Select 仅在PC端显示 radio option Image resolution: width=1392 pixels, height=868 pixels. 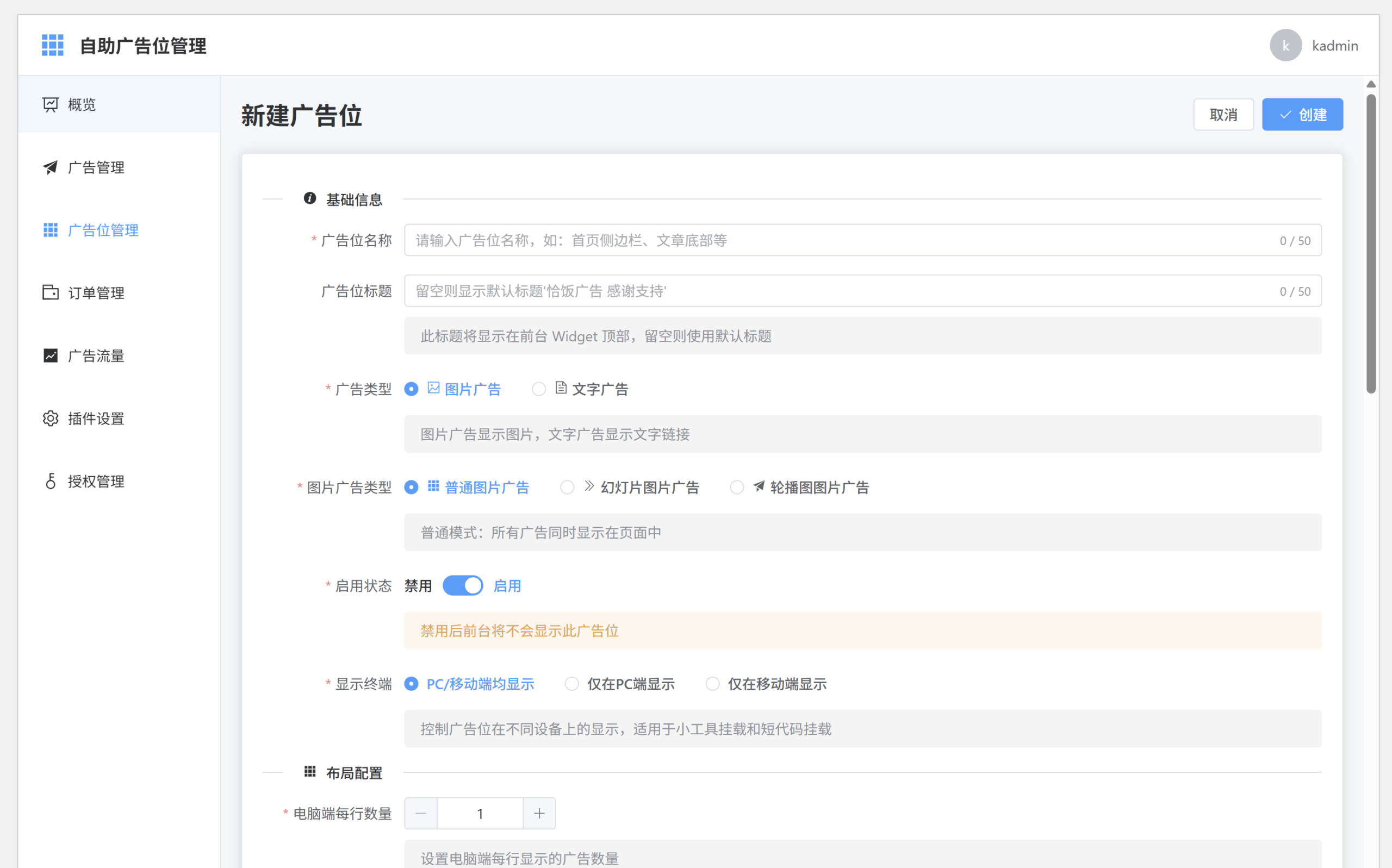(x=572, y=684)
